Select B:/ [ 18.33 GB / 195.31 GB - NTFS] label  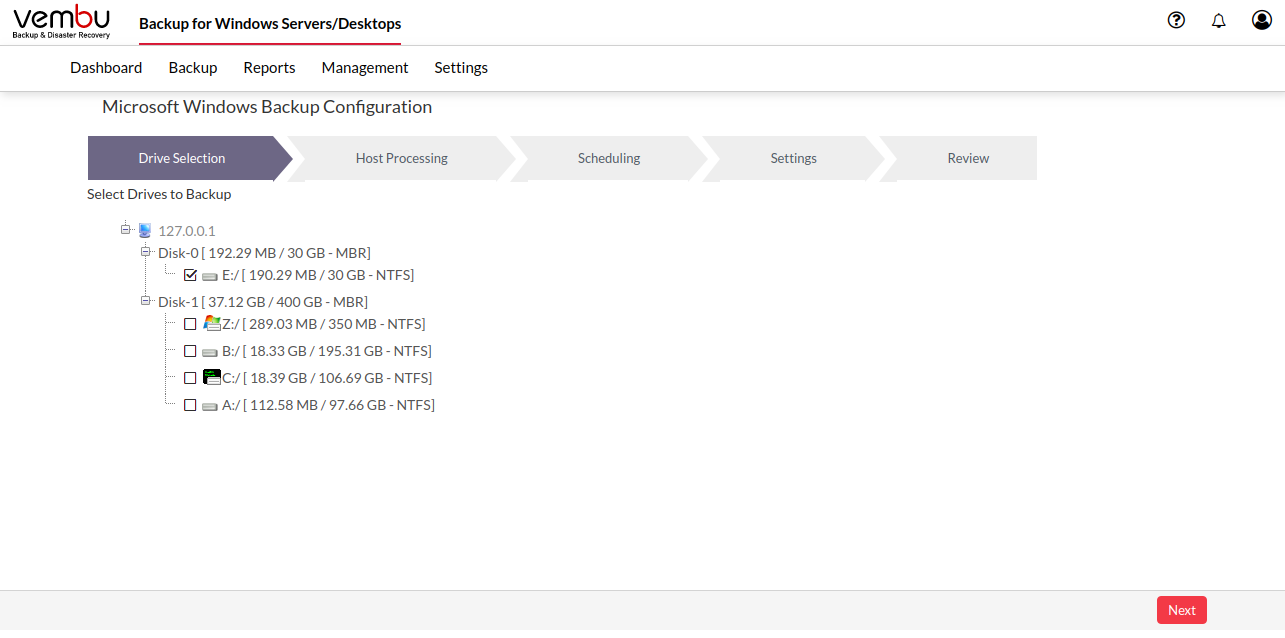[x=327, y=351]
